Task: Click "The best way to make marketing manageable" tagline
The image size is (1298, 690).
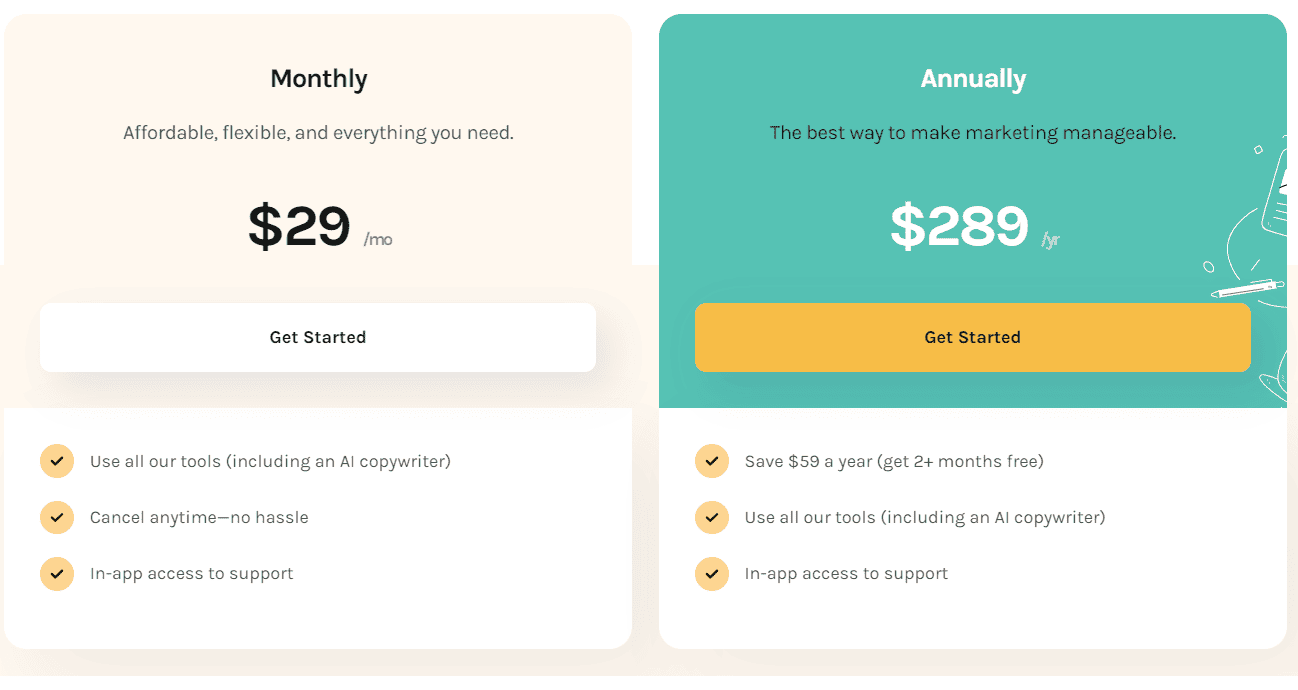Action: [972, 131]
